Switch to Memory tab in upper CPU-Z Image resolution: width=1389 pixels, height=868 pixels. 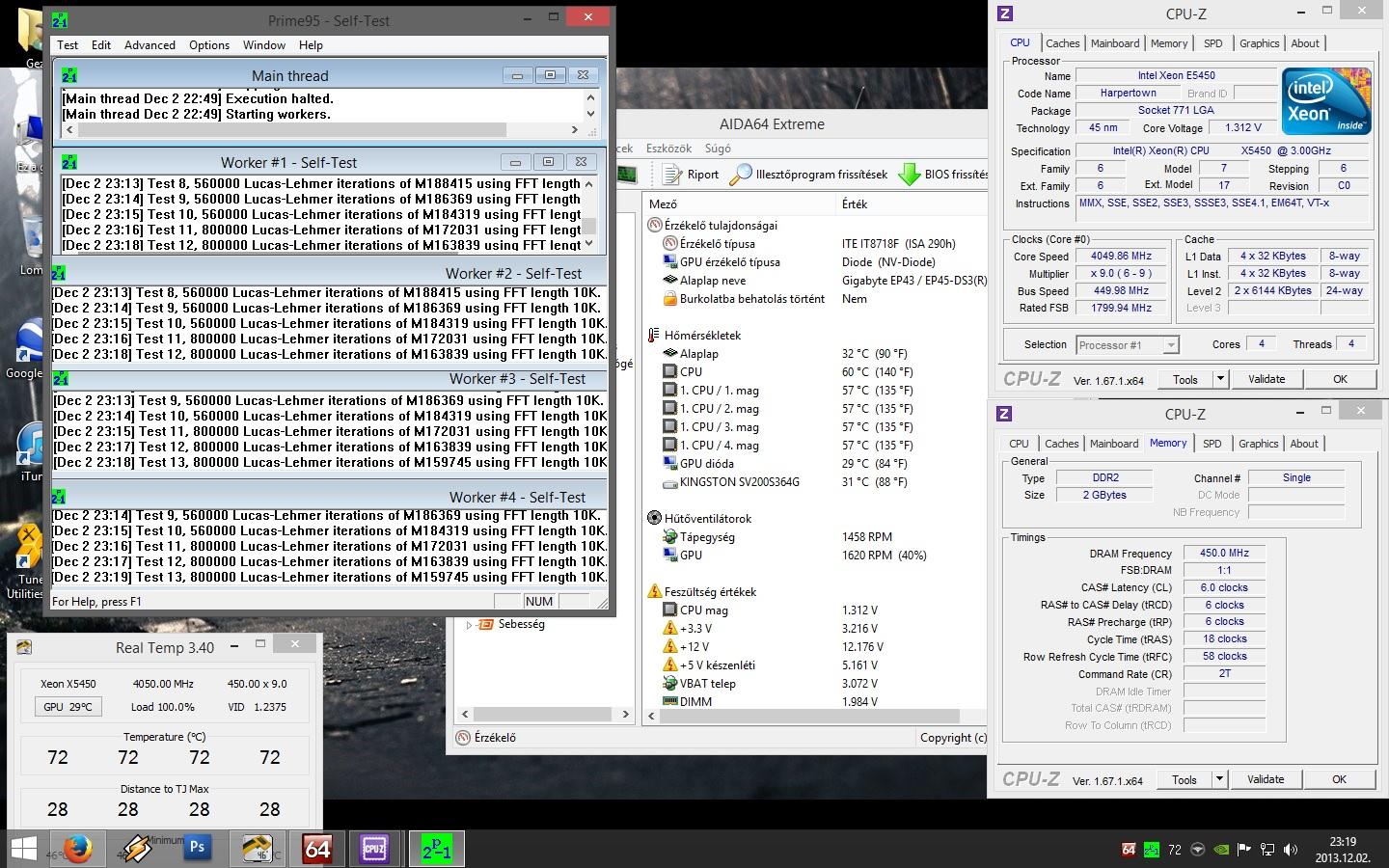tap(1169, 43)
